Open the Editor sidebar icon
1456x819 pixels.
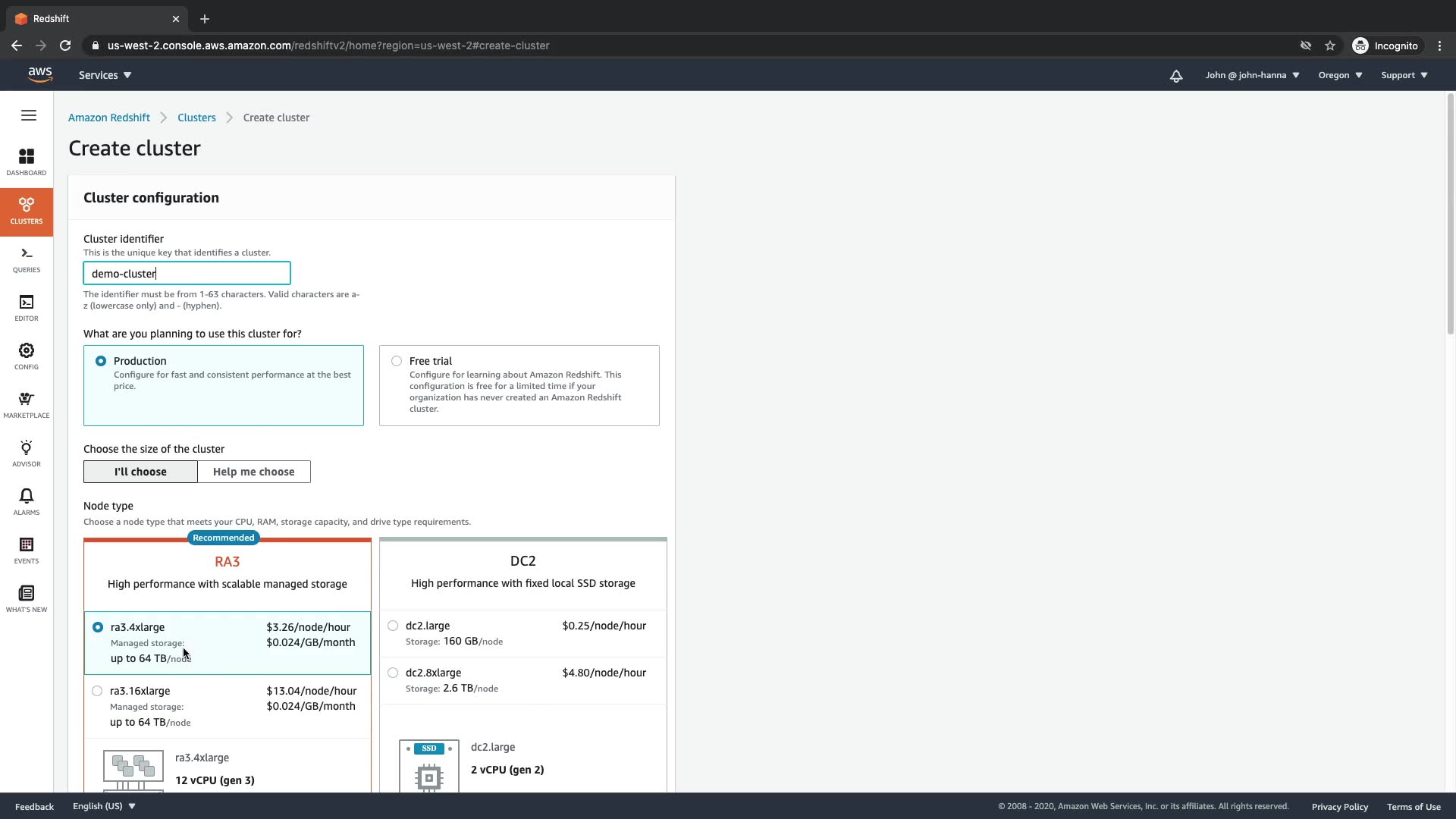point(27,307)
